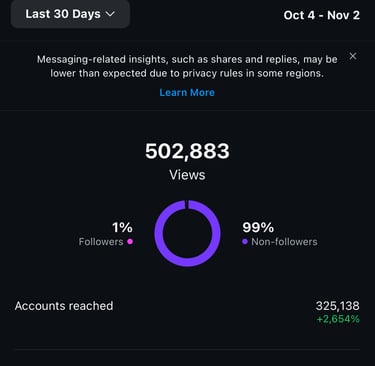375x366 pixels.
Task: Select the 99% non-followers figure
Action: (258, 228)
